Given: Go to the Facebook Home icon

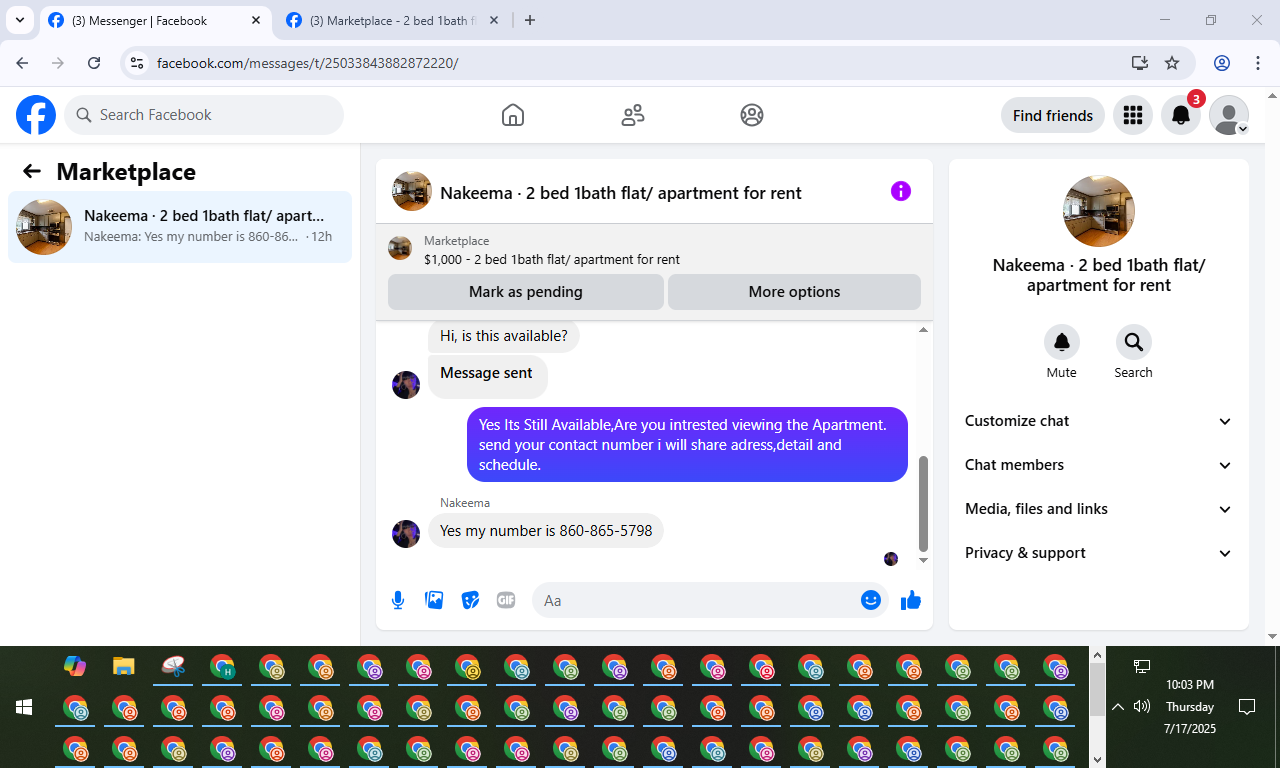Looking at the screenshot, I should tap(513, 115).
